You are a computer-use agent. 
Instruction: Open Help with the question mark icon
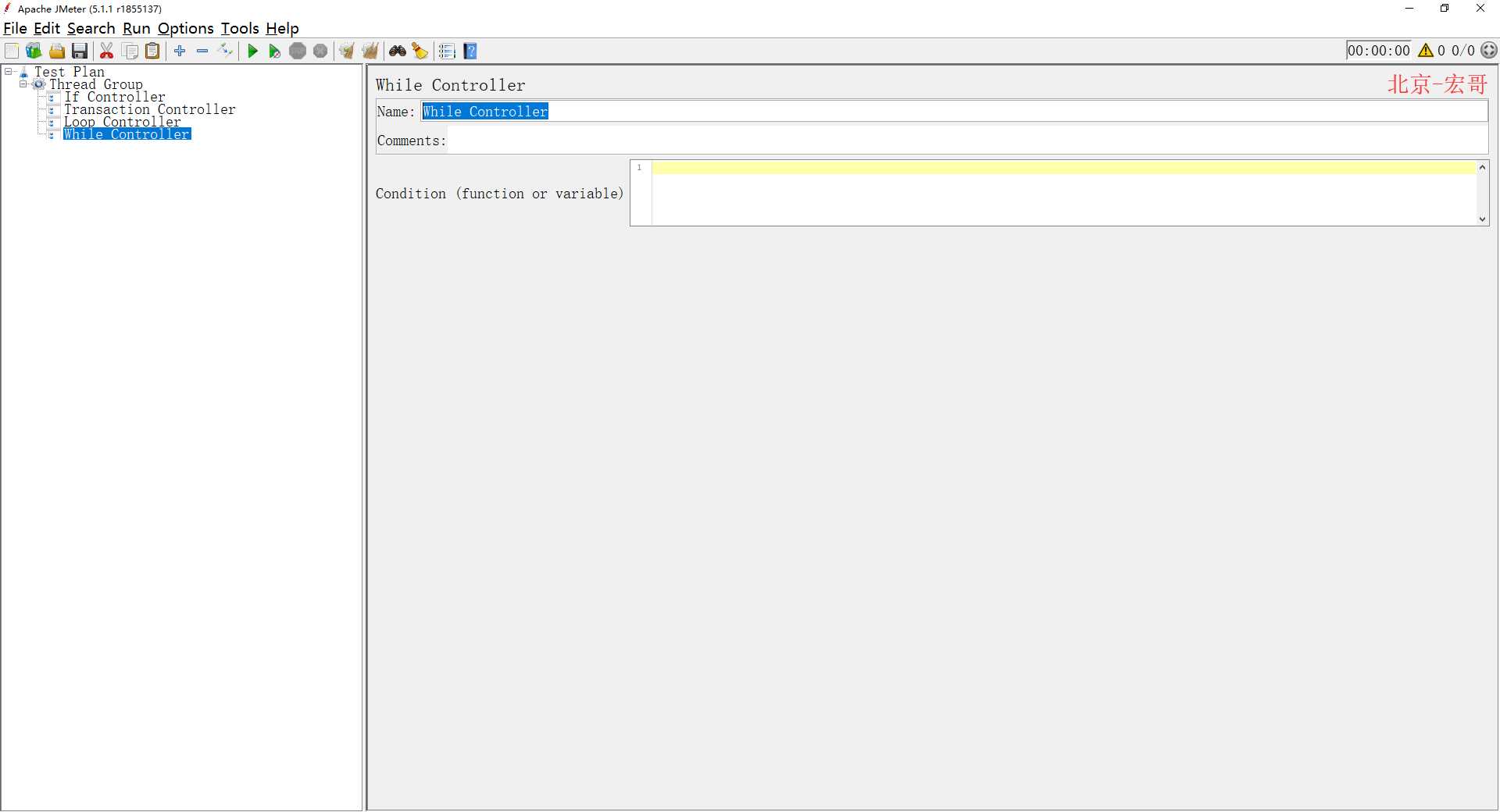click(x=470, y=52)
